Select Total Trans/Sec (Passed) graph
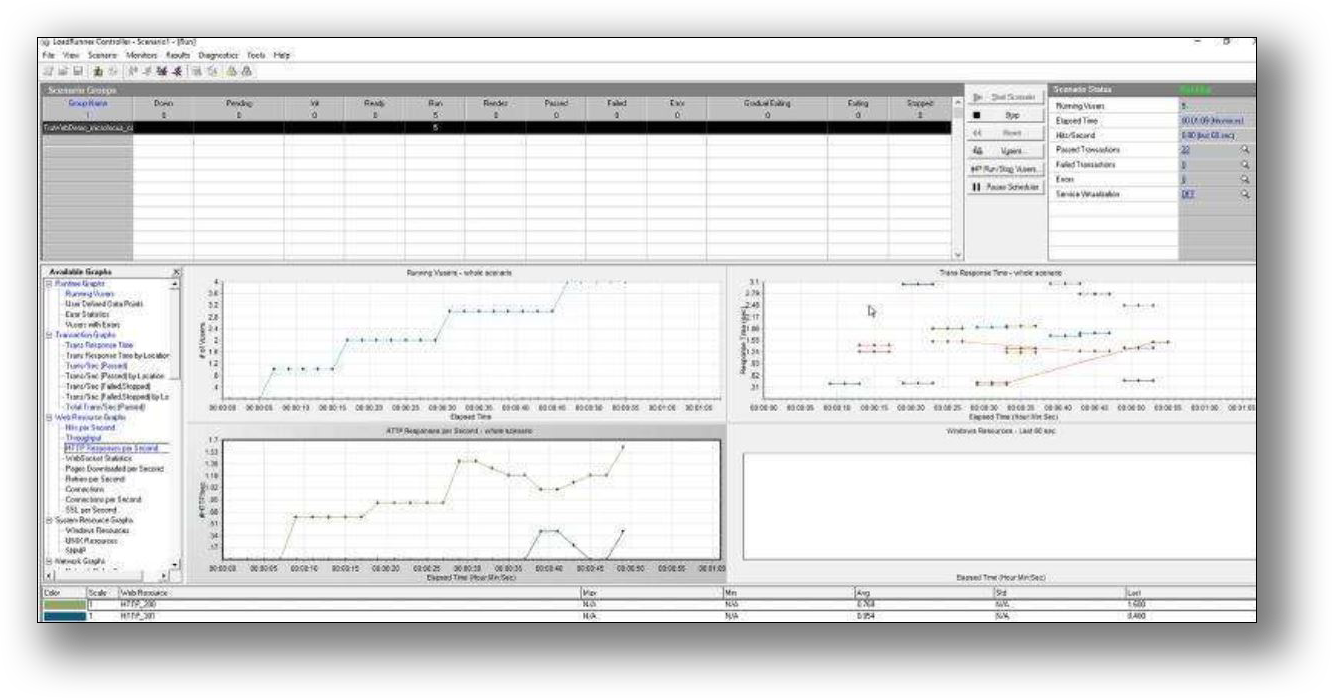 pyautogui.click(x=104, y=406)
